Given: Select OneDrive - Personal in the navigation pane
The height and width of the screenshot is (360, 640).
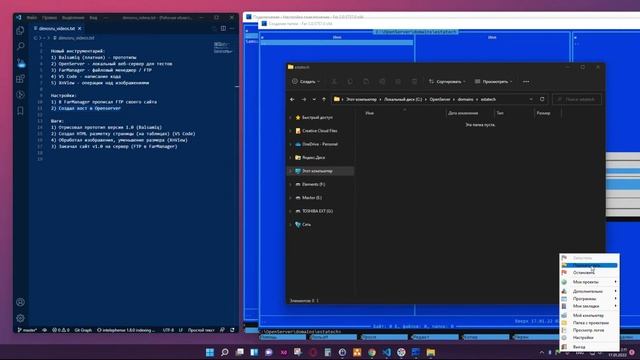Looking at the screenshot, I should coord(320,144).
